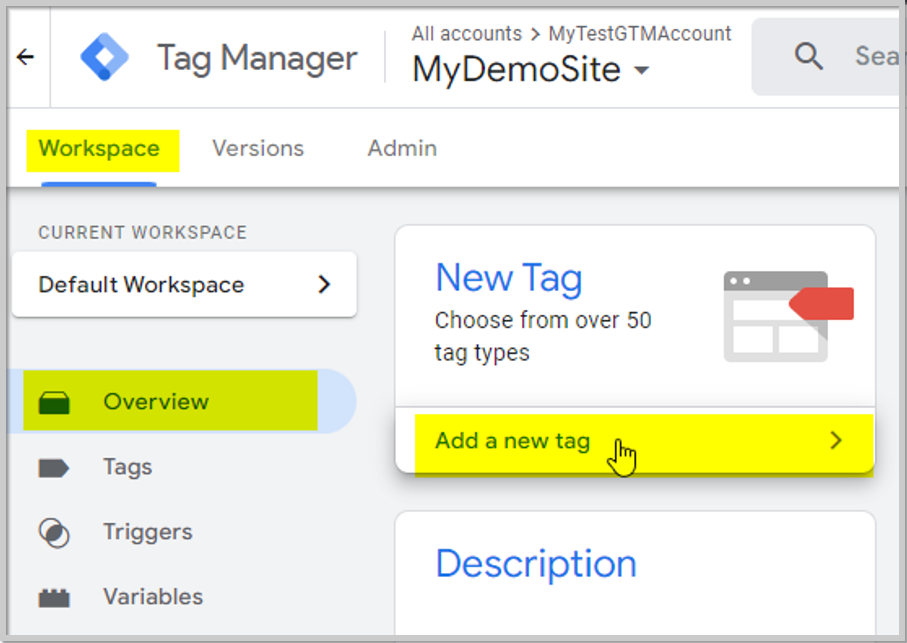This screenshot has height=643, width=907.
Task: Click the 'Choose from over 50 tag types' text
Action: (x=543, y=336)
